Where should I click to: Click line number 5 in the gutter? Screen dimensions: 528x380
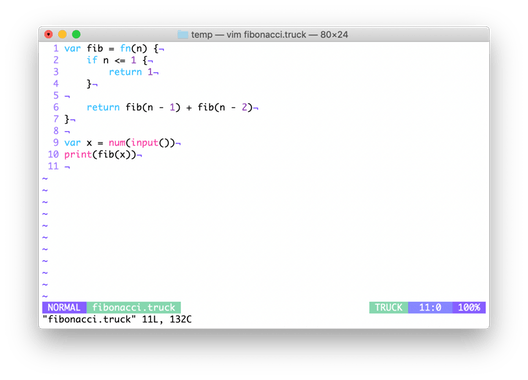pos(56,96)
